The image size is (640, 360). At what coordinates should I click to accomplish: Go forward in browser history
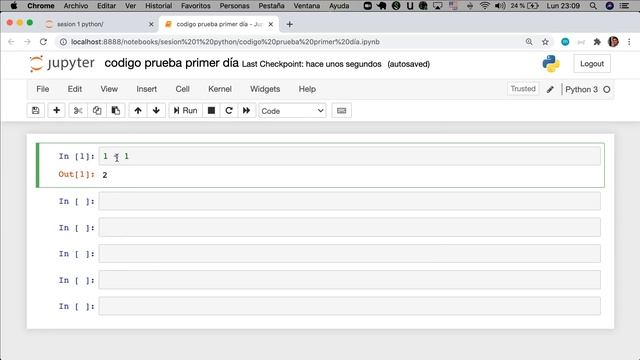tap(27, 42)
